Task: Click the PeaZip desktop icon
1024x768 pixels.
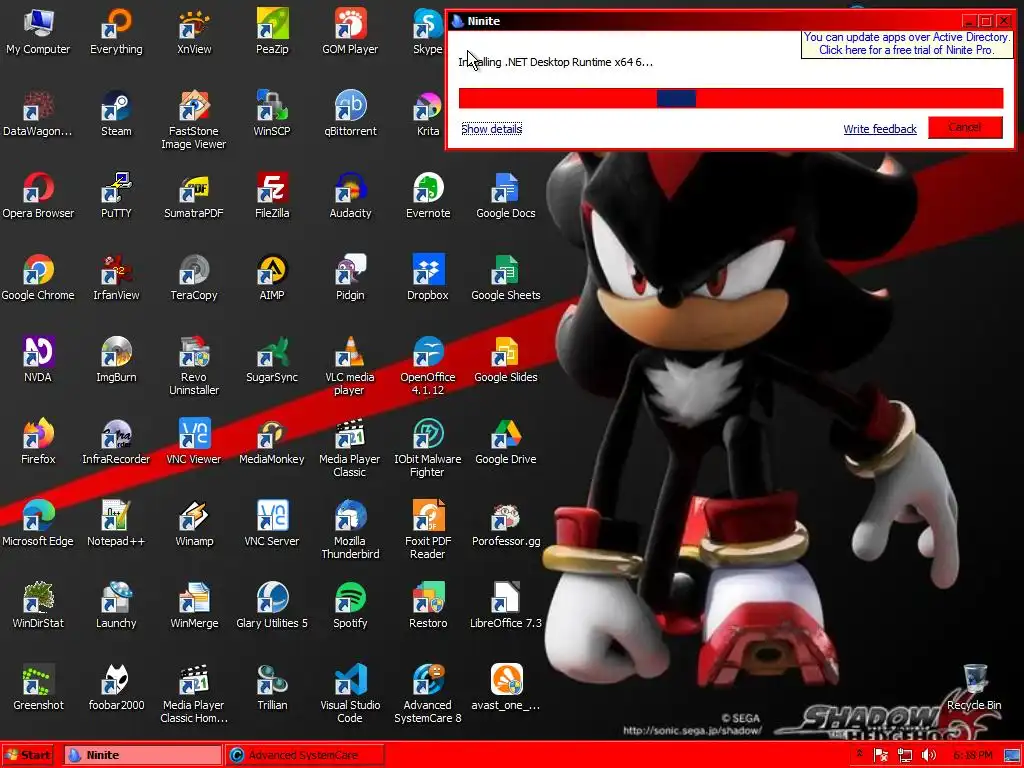Action: tap(272, 31)
